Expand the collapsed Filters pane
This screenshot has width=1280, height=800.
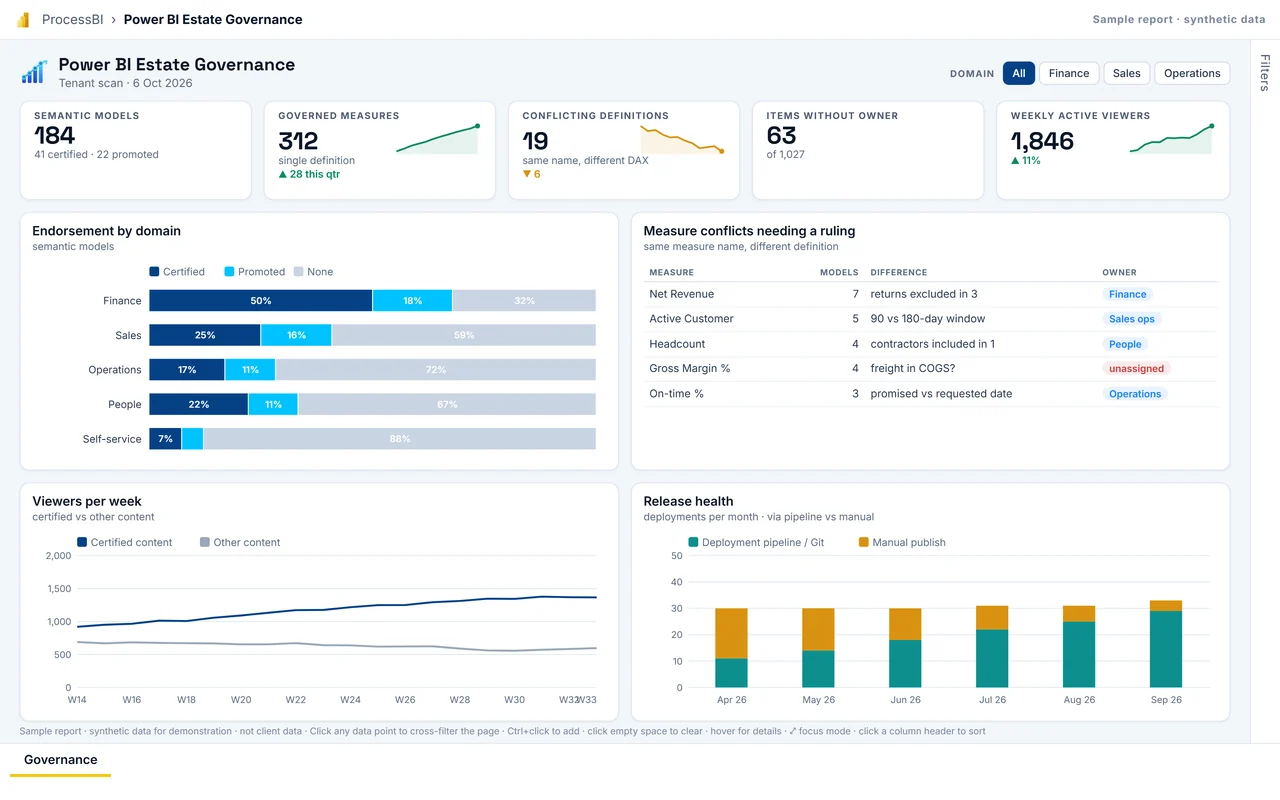[x=1265, y=73]
